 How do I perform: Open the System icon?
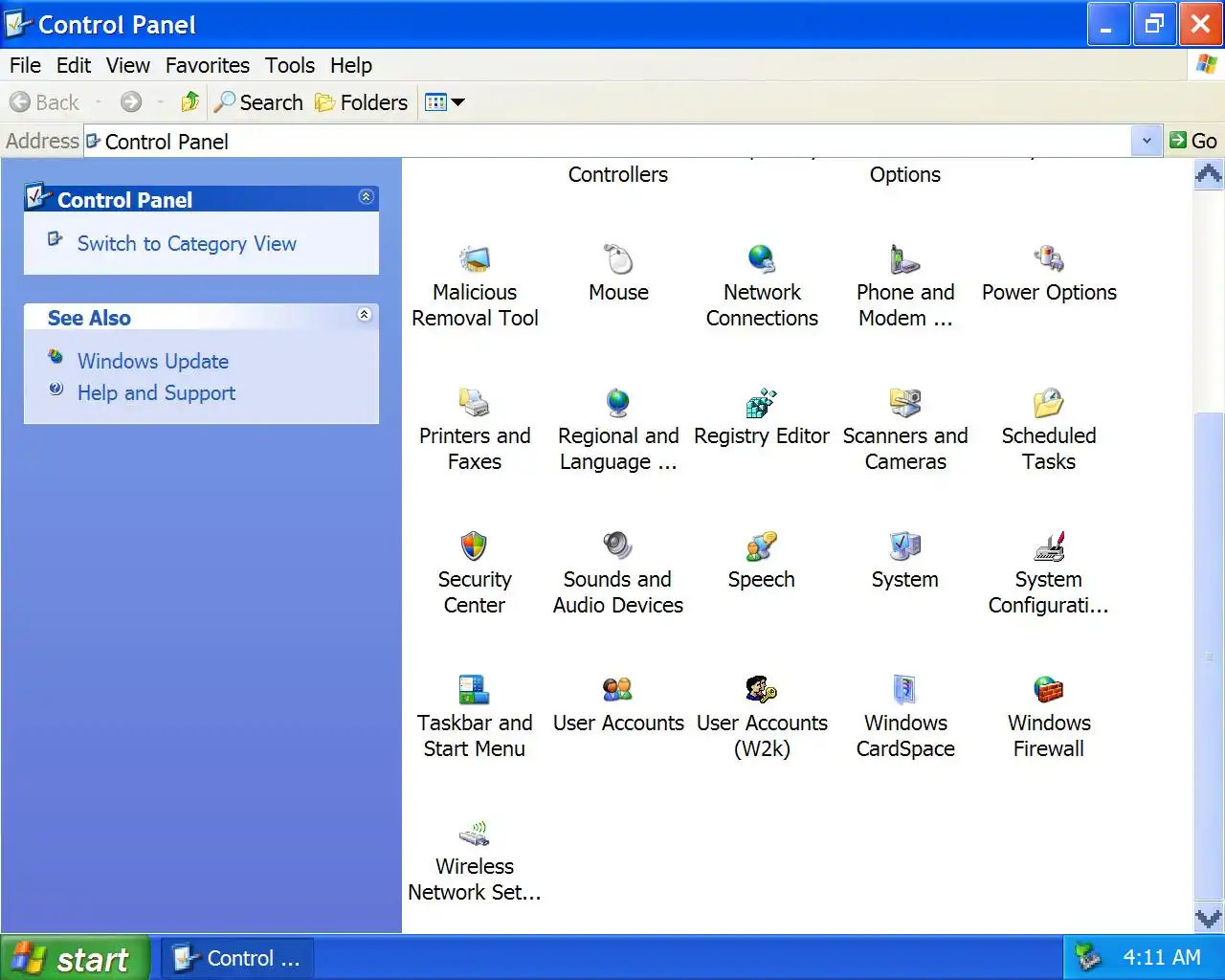905,546
